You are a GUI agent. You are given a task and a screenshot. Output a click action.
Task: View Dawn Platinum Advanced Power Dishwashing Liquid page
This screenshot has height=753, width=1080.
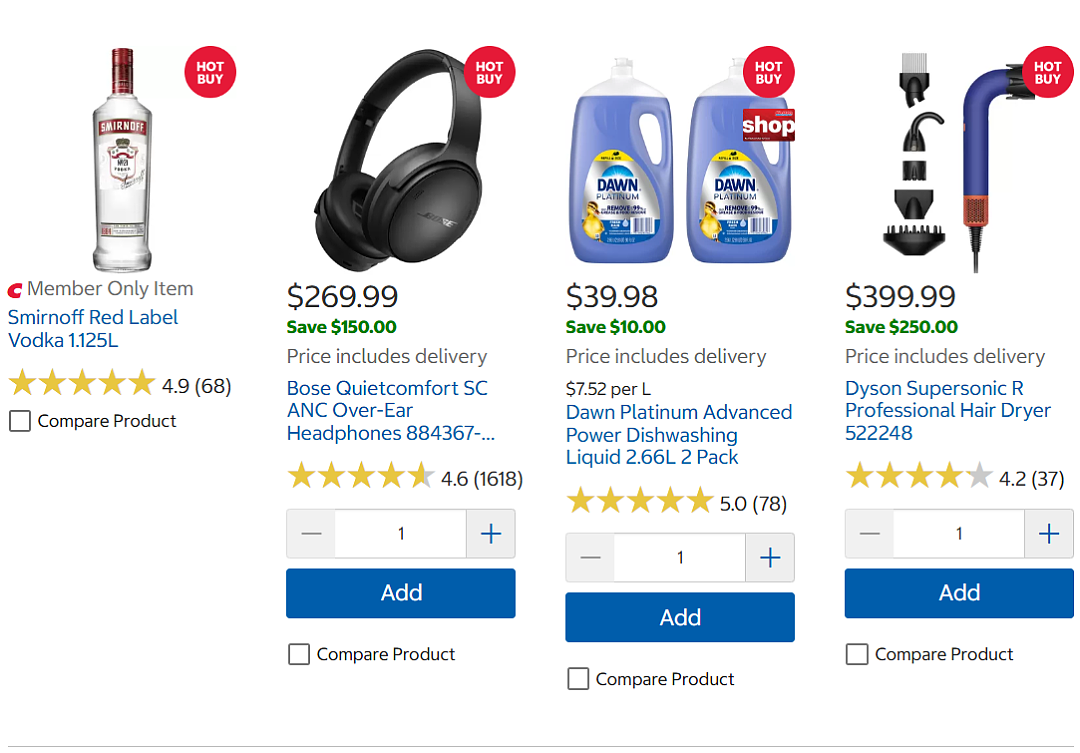(x=678, y=435)
